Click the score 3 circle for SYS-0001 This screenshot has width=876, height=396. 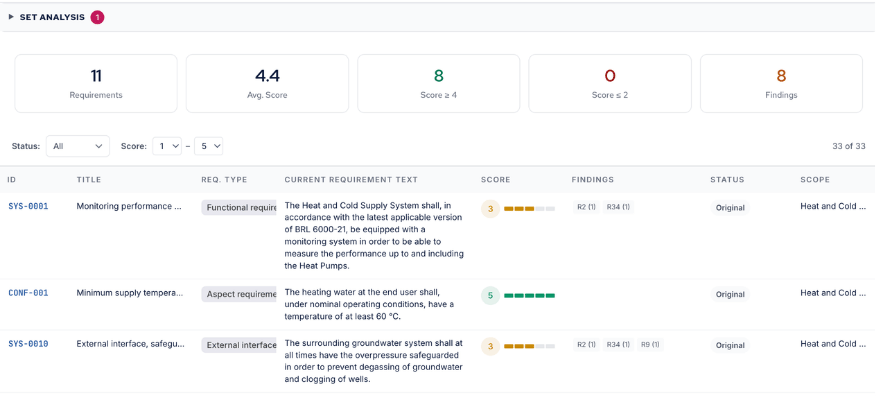point(491,209)
